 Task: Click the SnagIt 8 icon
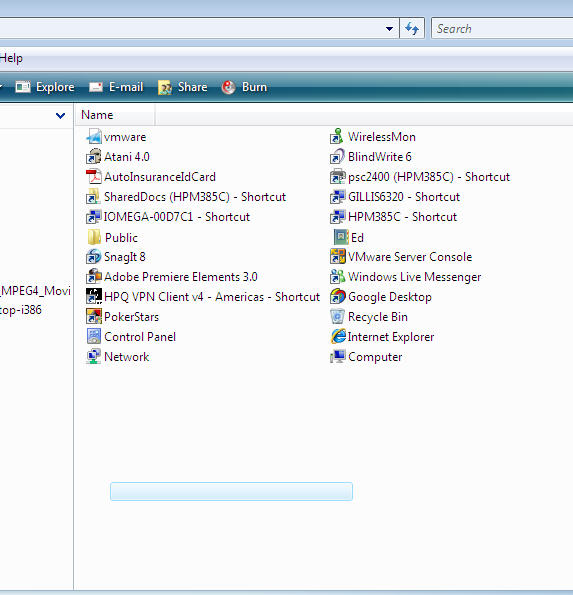click(94, 257)
